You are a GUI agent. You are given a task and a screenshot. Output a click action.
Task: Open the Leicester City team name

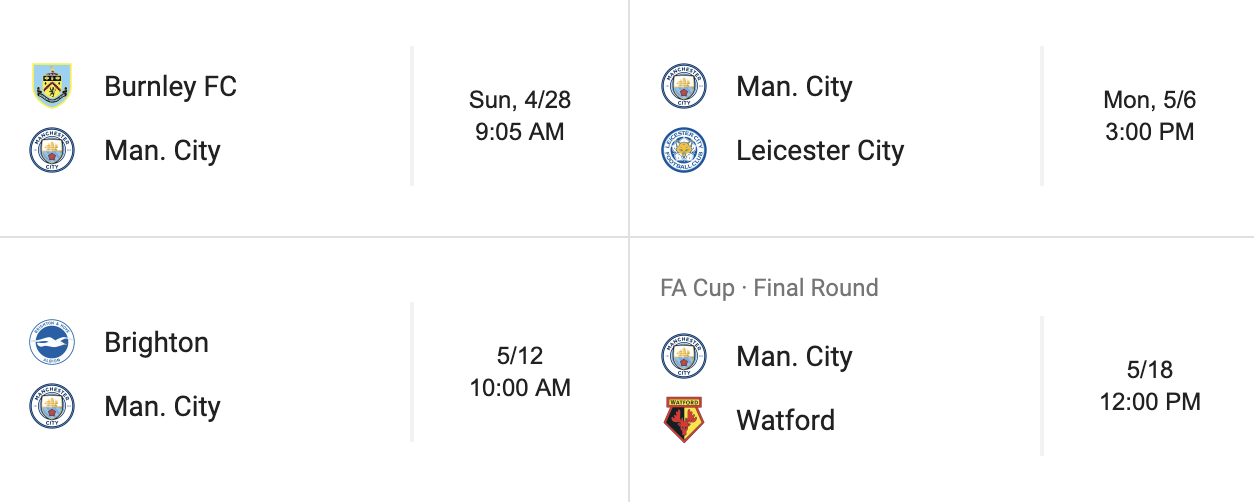[820, 151]
